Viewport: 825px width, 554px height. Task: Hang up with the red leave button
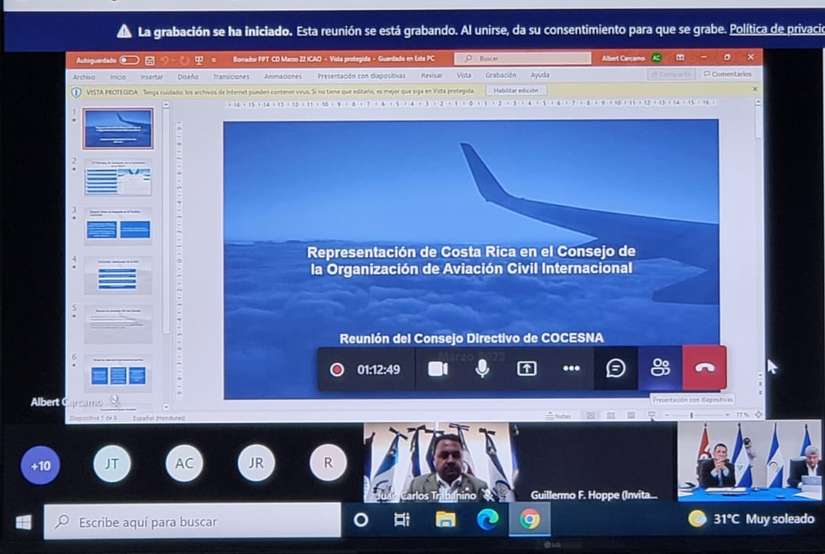click(x=705, y=368)
